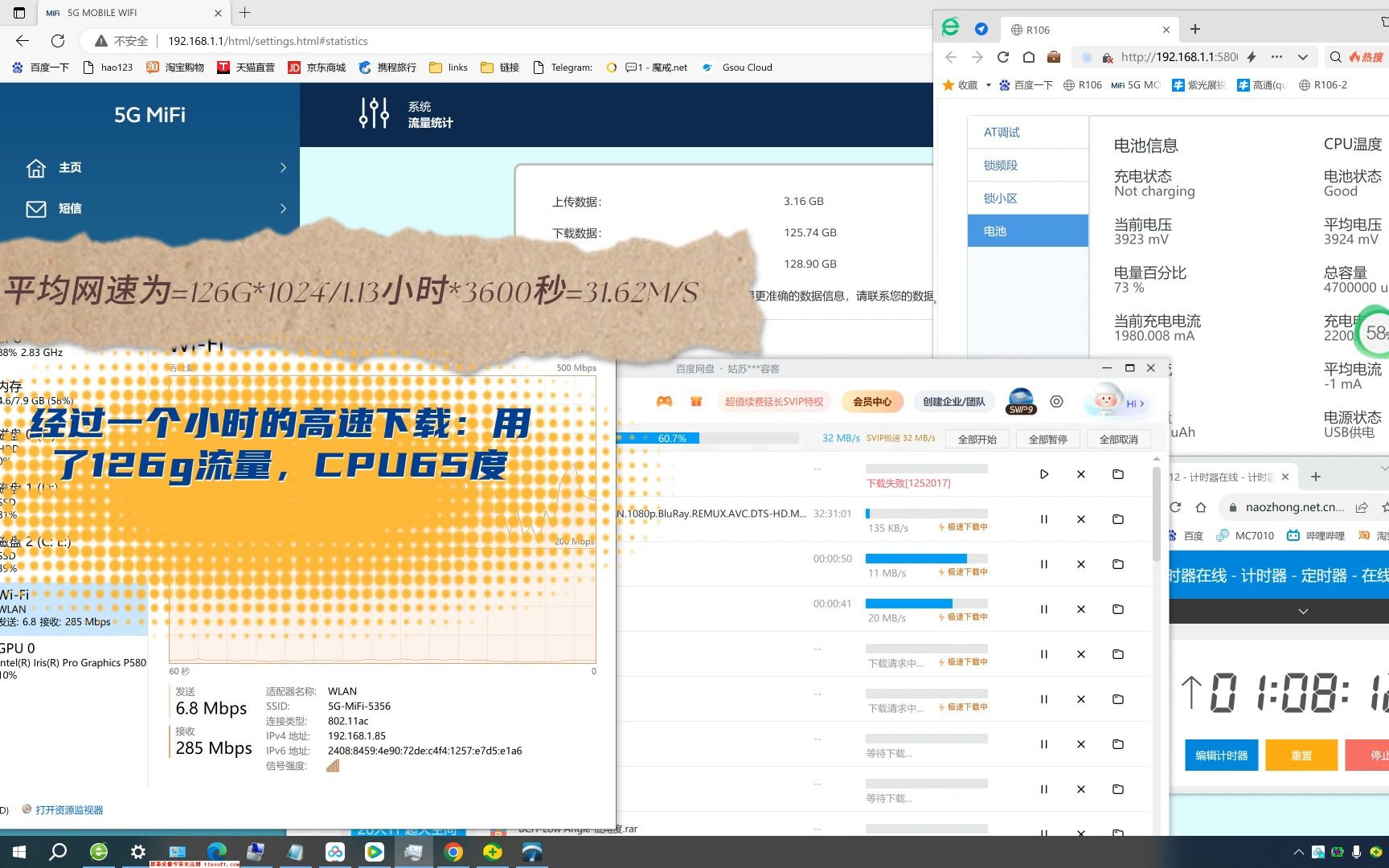Select 锁频段 in the R106 sidebar menu
Screen dimensions: 1389x868
1000,165
